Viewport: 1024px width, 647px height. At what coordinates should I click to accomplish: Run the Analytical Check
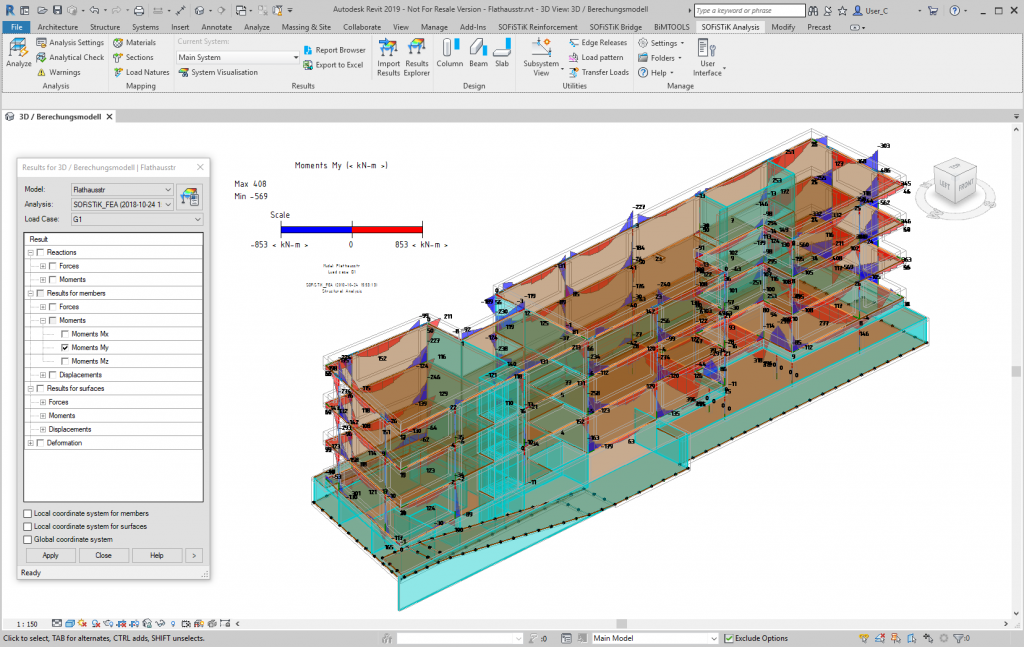(x=70, y=57)
